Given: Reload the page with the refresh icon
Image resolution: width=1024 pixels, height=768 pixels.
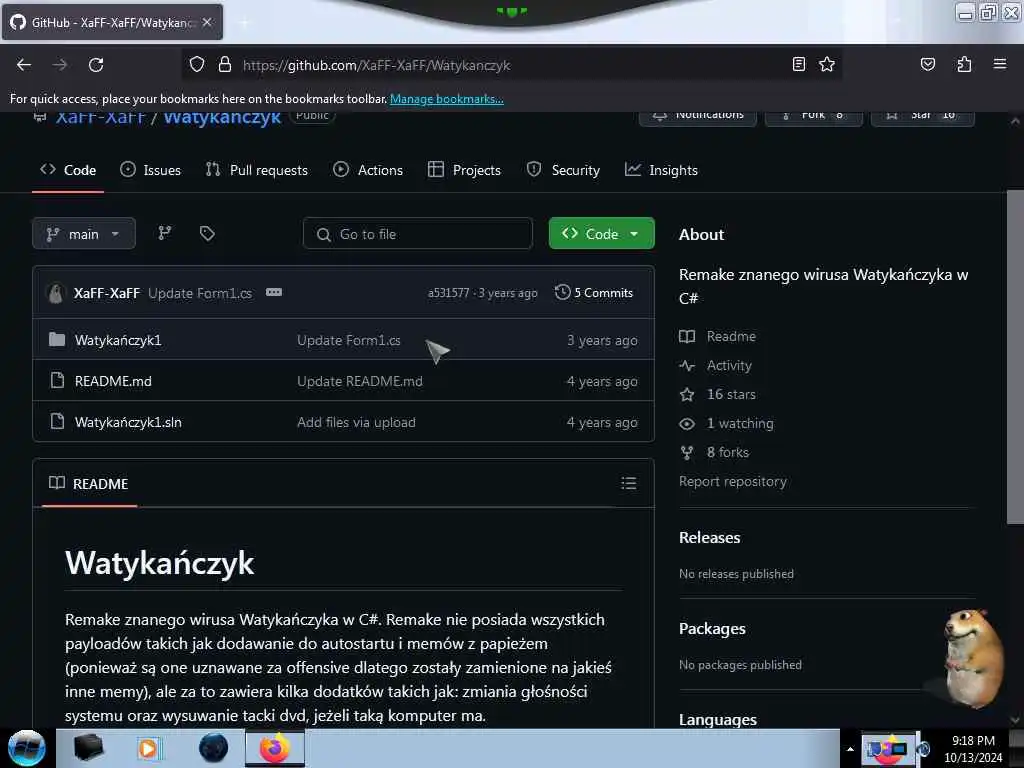Looking at the screenshot, I should click(96, 65).
